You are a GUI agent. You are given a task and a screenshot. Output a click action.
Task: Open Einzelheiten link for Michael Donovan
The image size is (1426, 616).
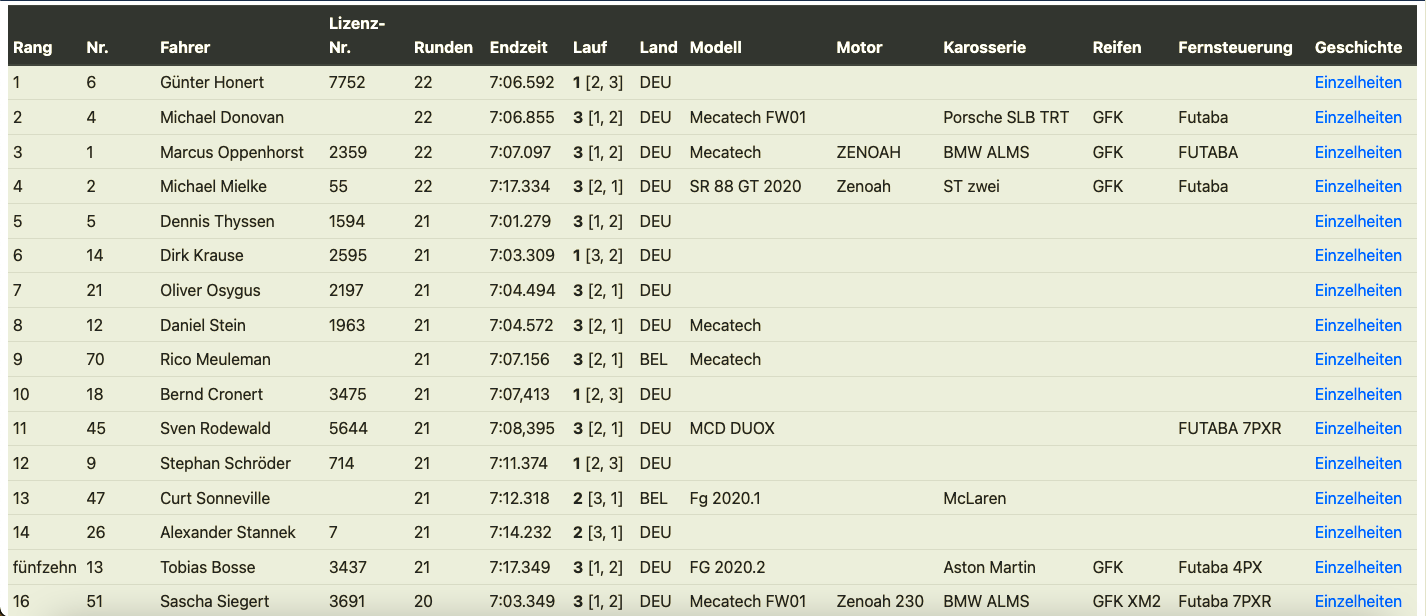1358,118
